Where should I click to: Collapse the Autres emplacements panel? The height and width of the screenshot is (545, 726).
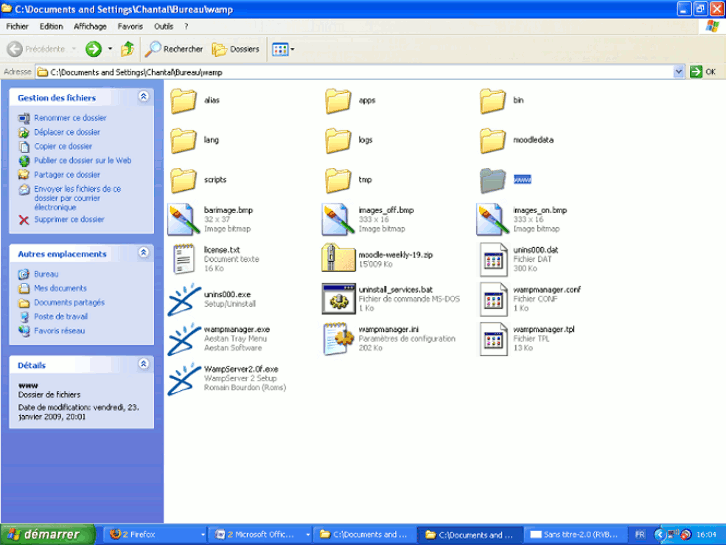144,253
